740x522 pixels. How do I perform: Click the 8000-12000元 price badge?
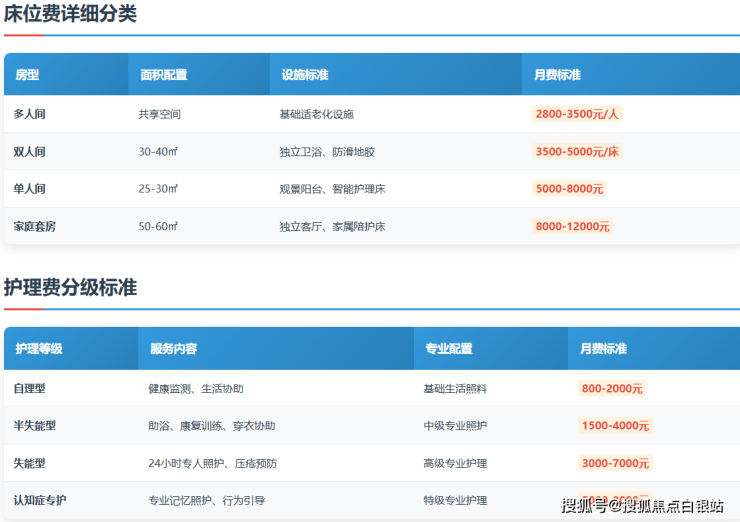click(572, 227)
